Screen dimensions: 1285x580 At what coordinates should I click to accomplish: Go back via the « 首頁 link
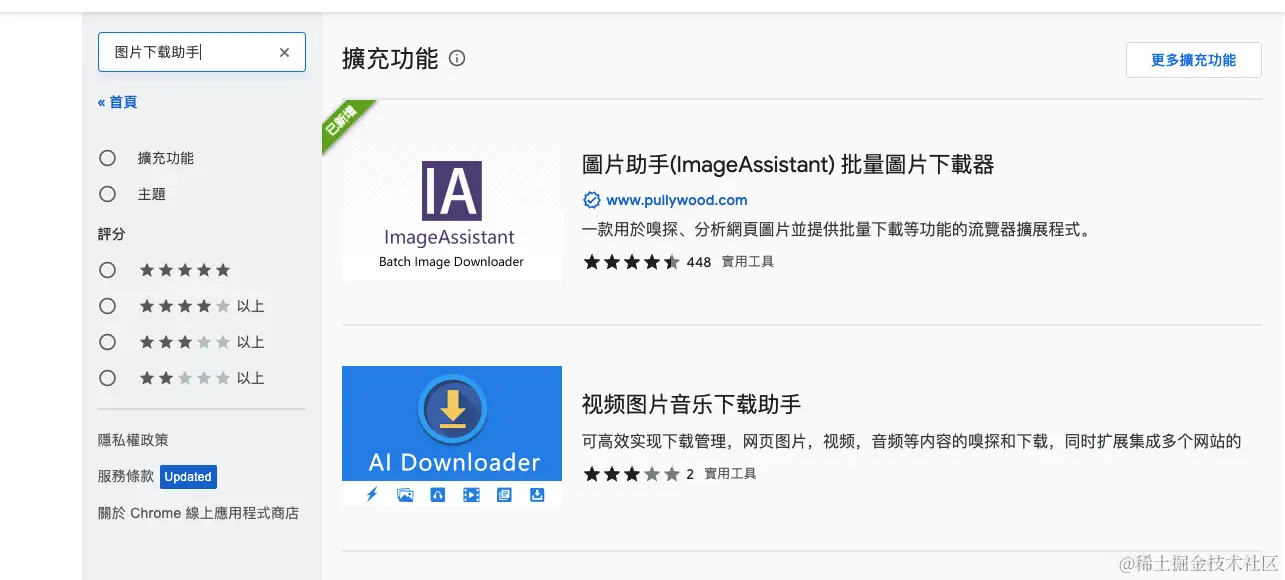(118, 102)
